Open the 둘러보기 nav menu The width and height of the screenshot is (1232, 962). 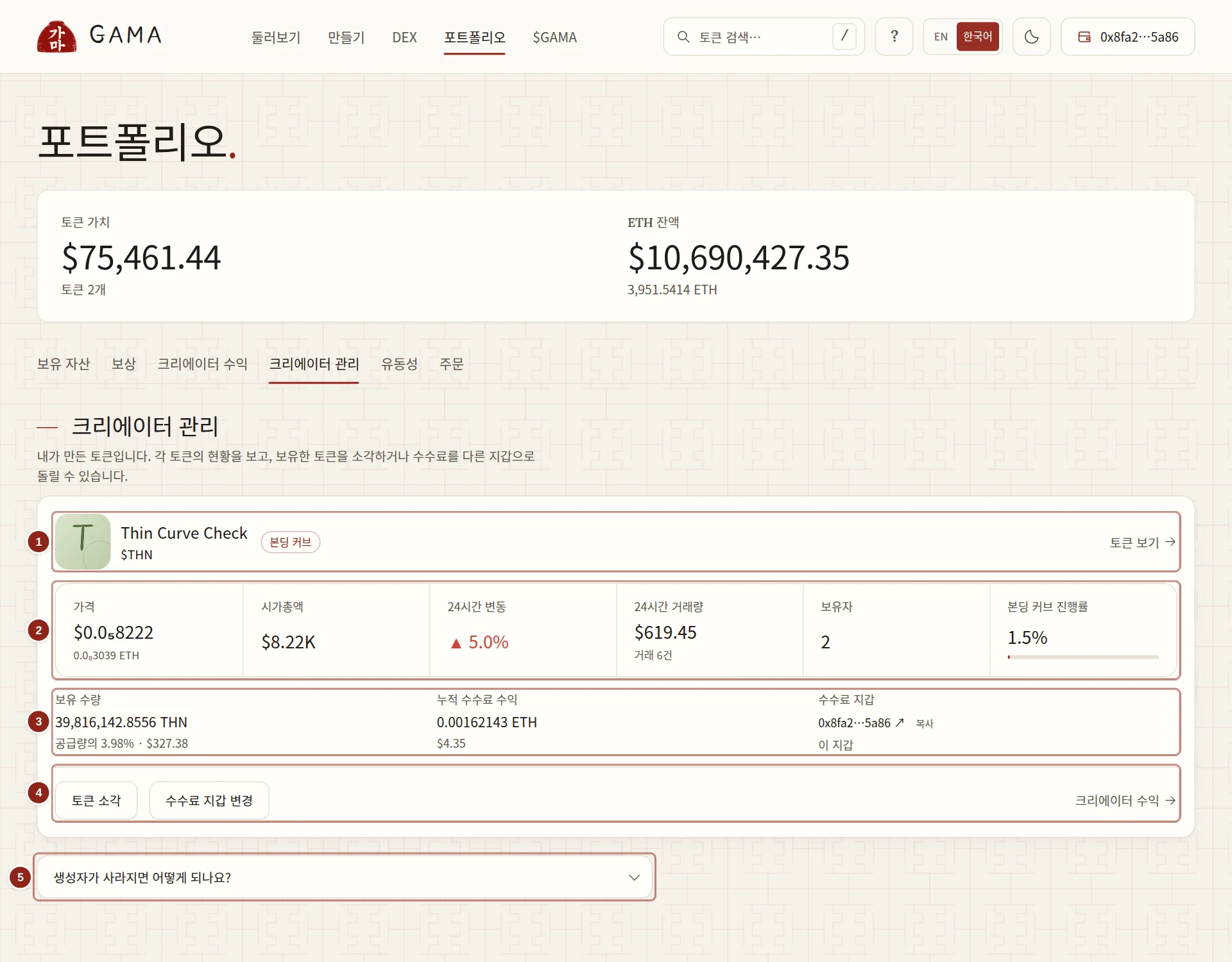(276, 37)
